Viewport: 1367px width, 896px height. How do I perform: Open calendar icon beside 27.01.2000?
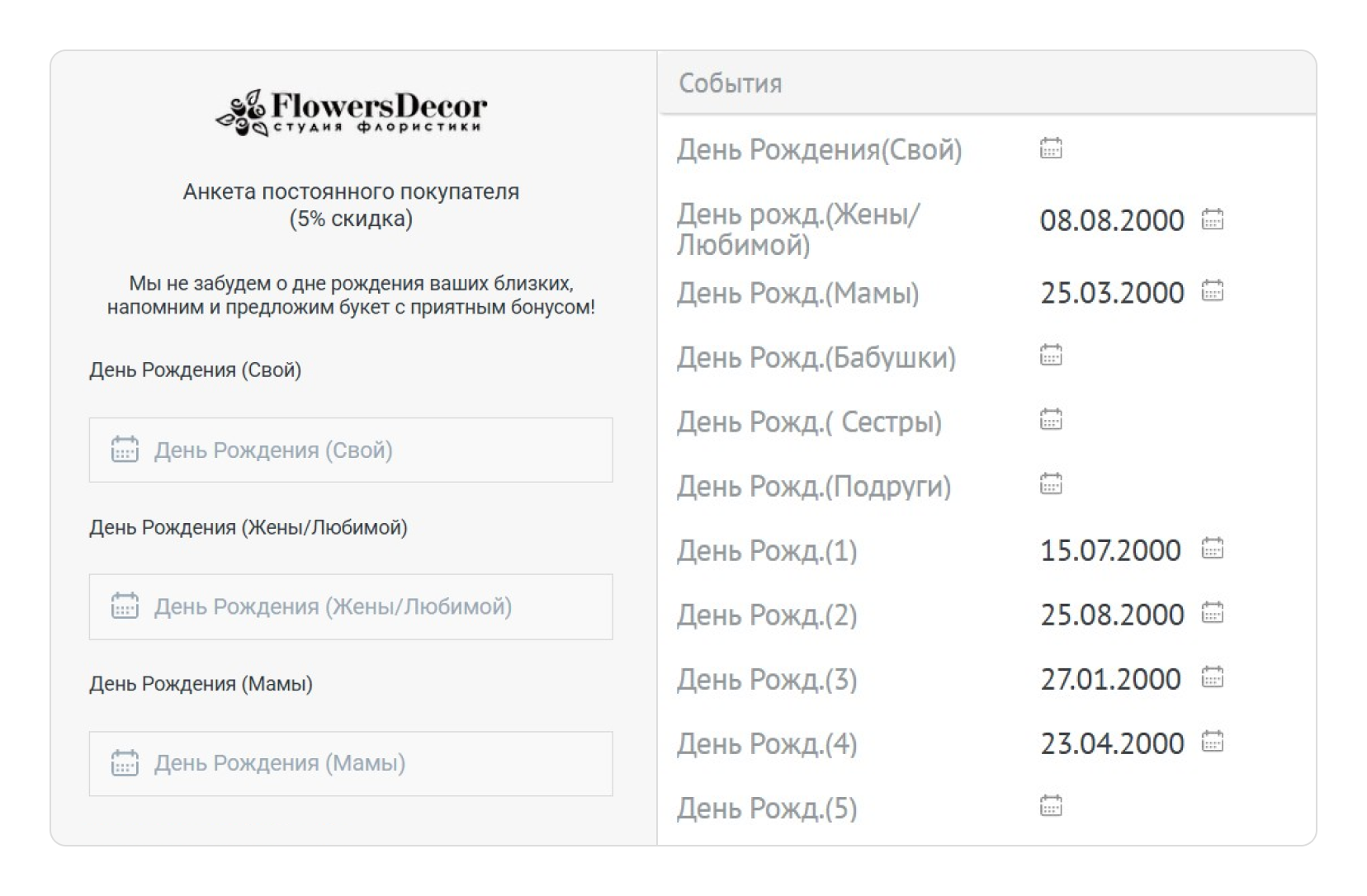point(1212,677)
